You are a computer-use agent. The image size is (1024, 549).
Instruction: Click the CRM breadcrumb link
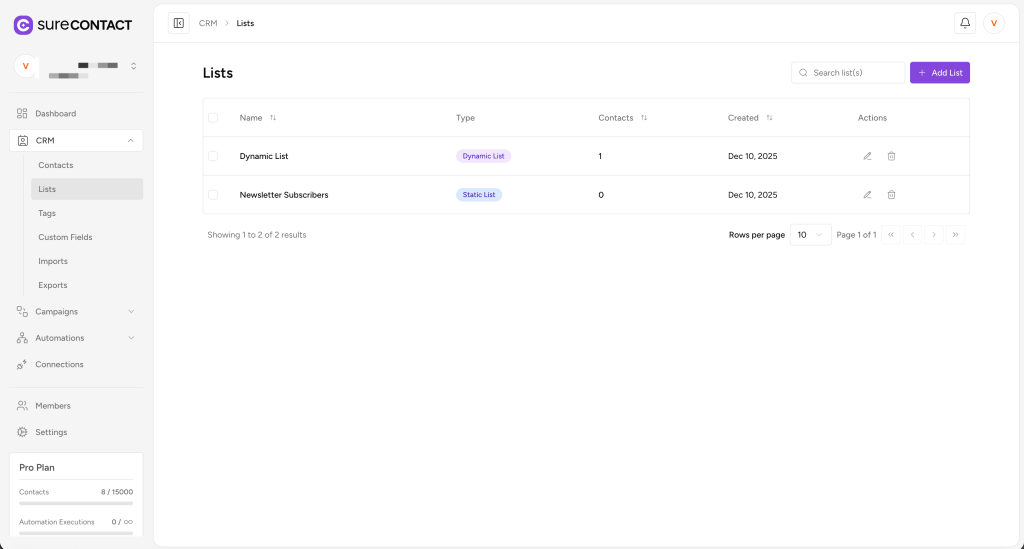click(x=208, y=23)
